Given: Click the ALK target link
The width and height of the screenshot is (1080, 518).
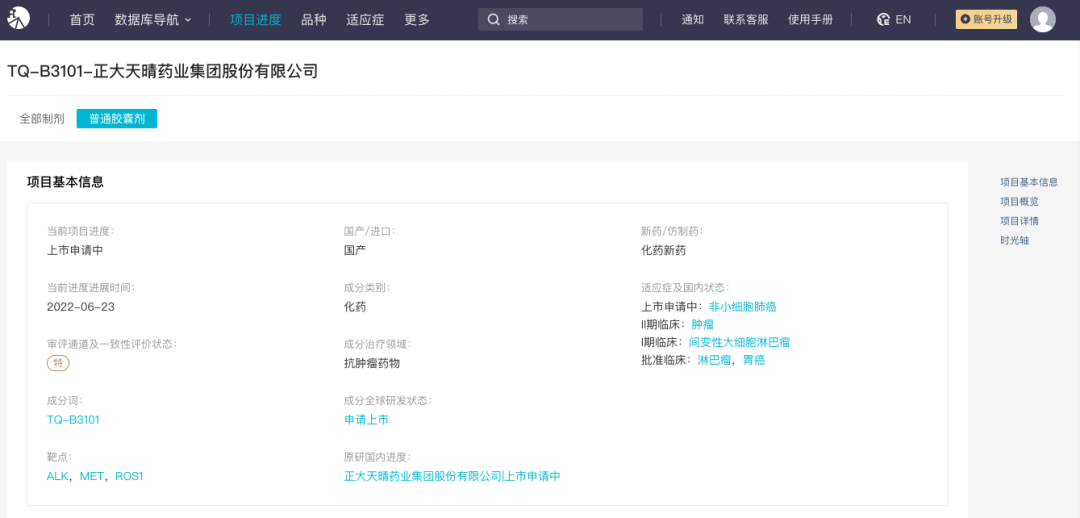Looking at the screenshot, I should pos(57,476).
